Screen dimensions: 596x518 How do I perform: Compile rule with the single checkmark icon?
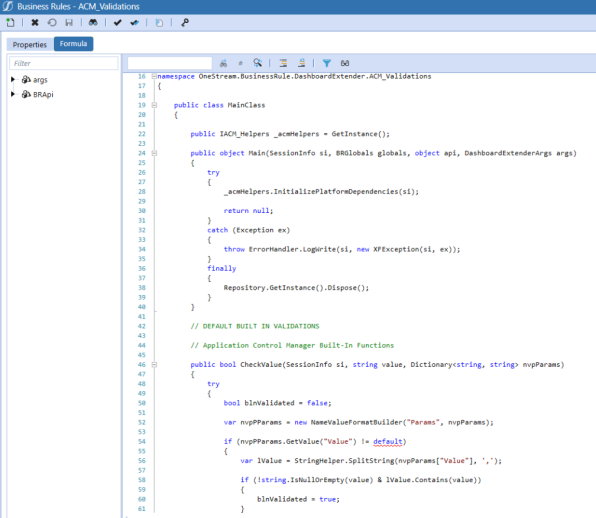pos(117,23)
